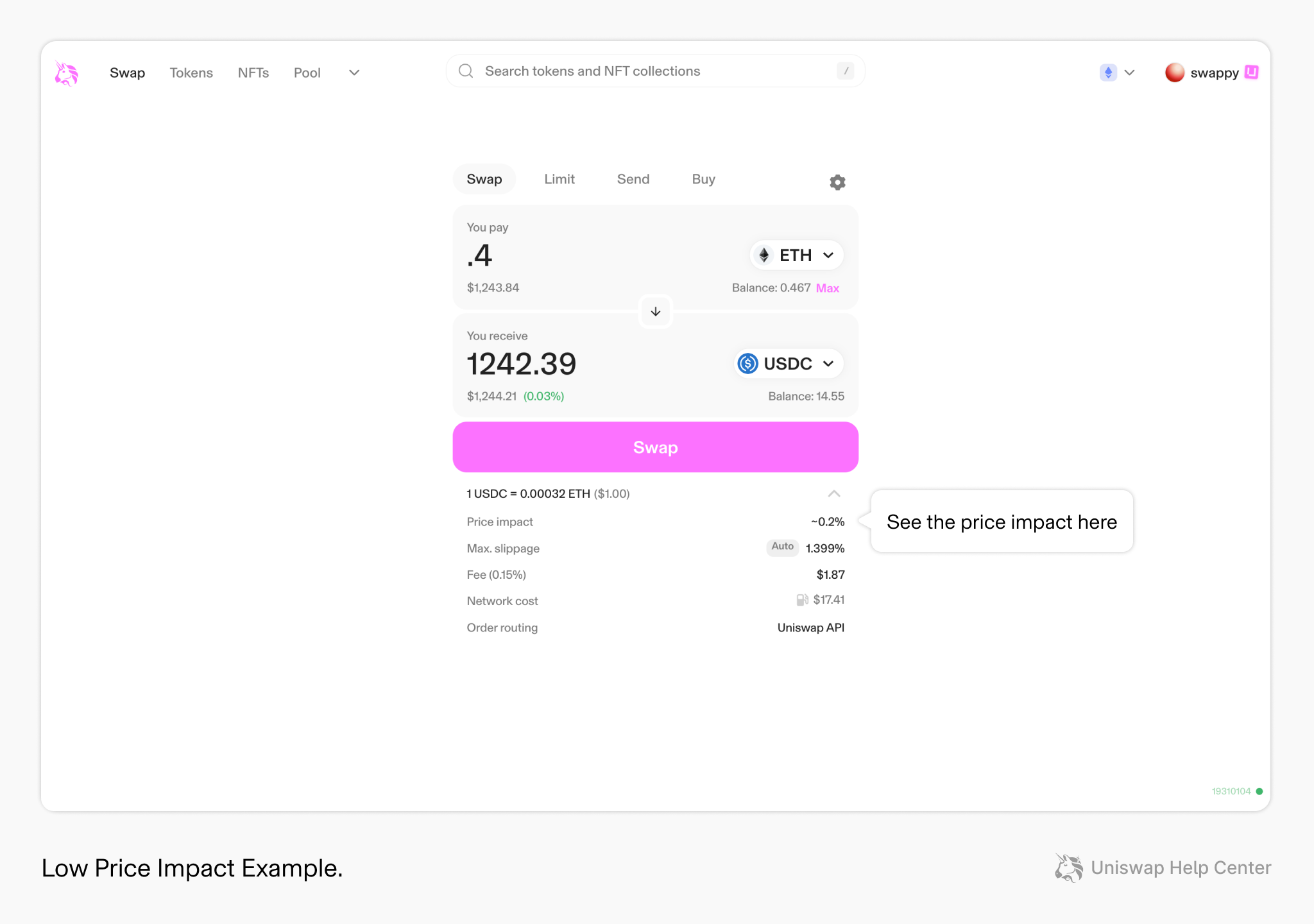The width and height of the screenshot is (1314, 924).
Task: Click the swappy wallet account chip
Action: click(x=1213, y=73)
